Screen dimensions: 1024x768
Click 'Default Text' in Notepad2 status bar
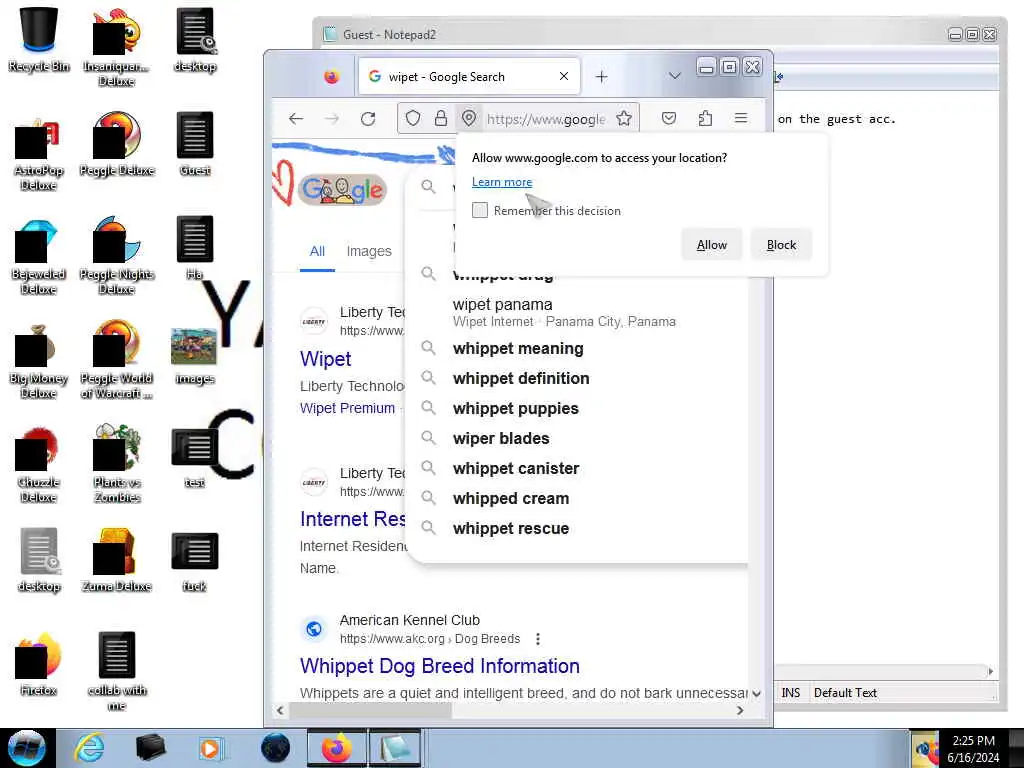(845, 693)
